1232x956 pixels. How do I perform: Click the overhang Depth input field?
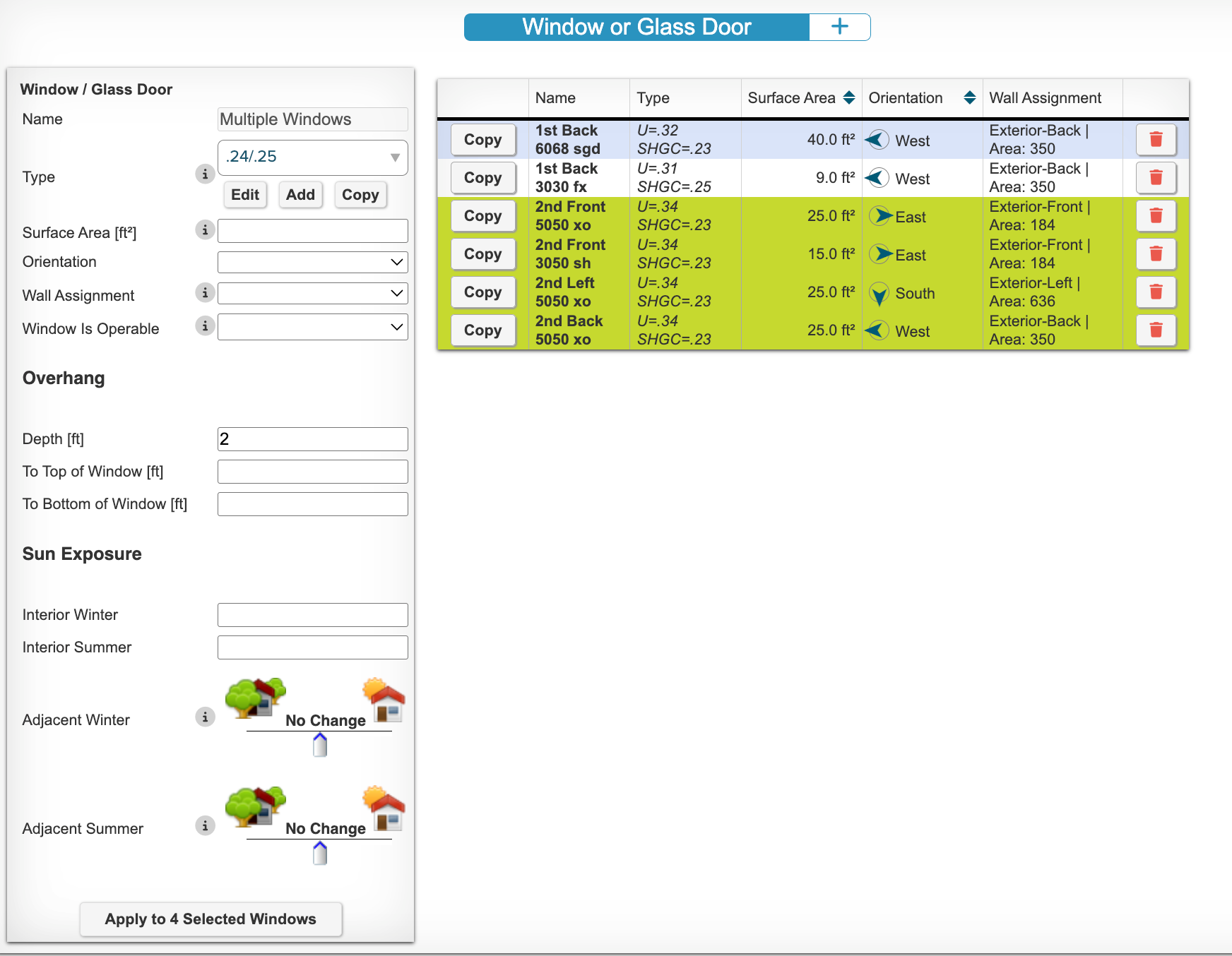pyautogui.click(x=313, y=439)
